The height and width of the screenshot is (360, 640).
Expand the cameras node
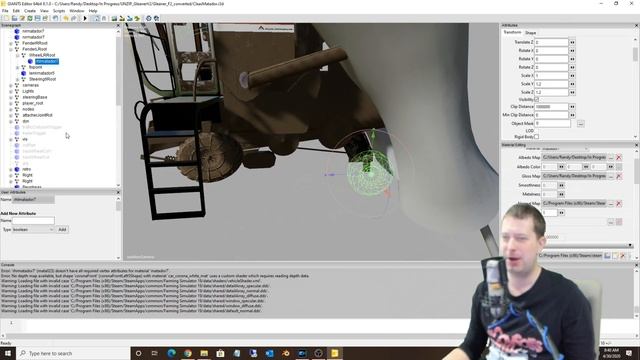pos(11,85)
